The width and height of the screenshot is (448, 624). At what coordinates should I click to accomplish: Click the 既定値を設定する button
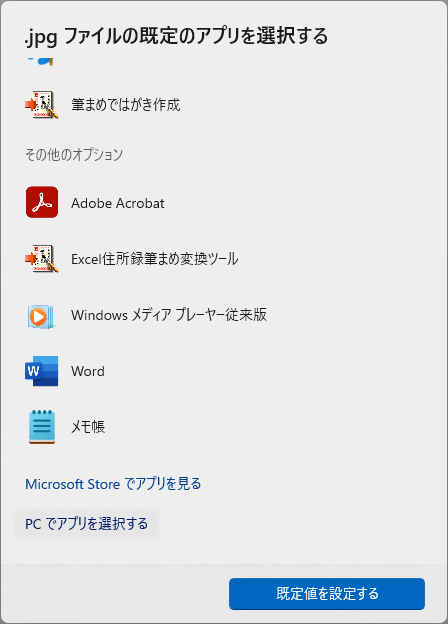click(x=327, y=594)
